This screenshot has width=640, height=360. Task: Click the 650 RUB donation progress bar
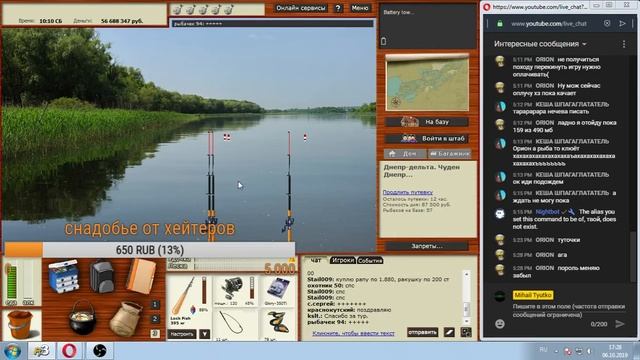[x=150, y=250]
